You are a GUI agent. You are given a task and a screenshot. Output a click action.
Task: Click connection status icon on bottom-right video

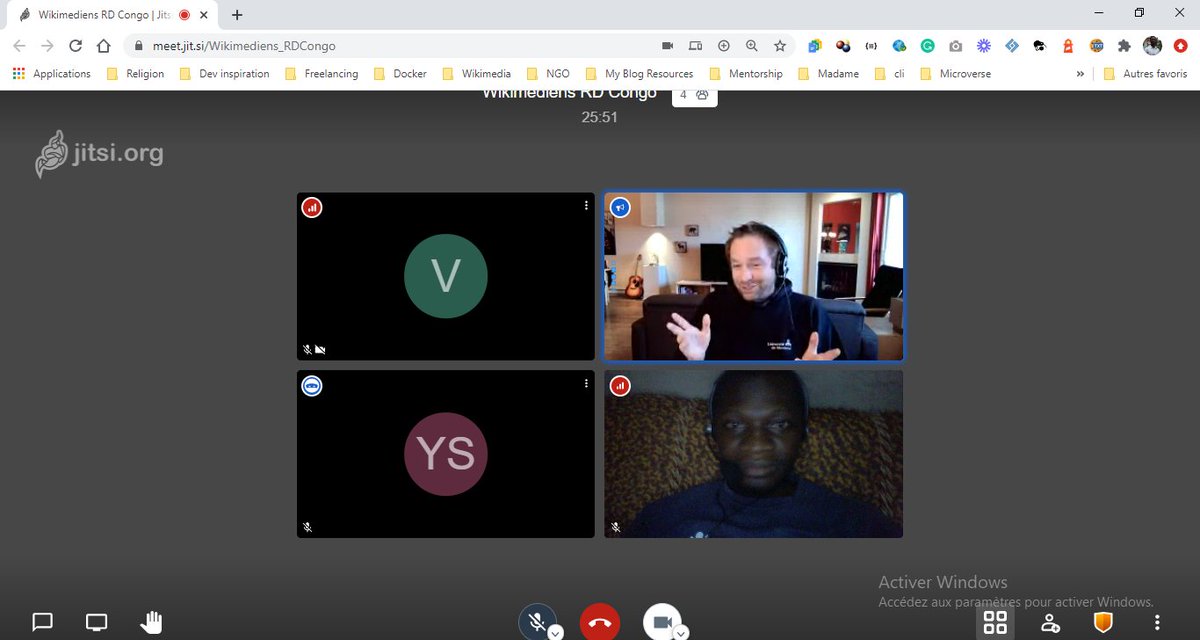point(620,385)
